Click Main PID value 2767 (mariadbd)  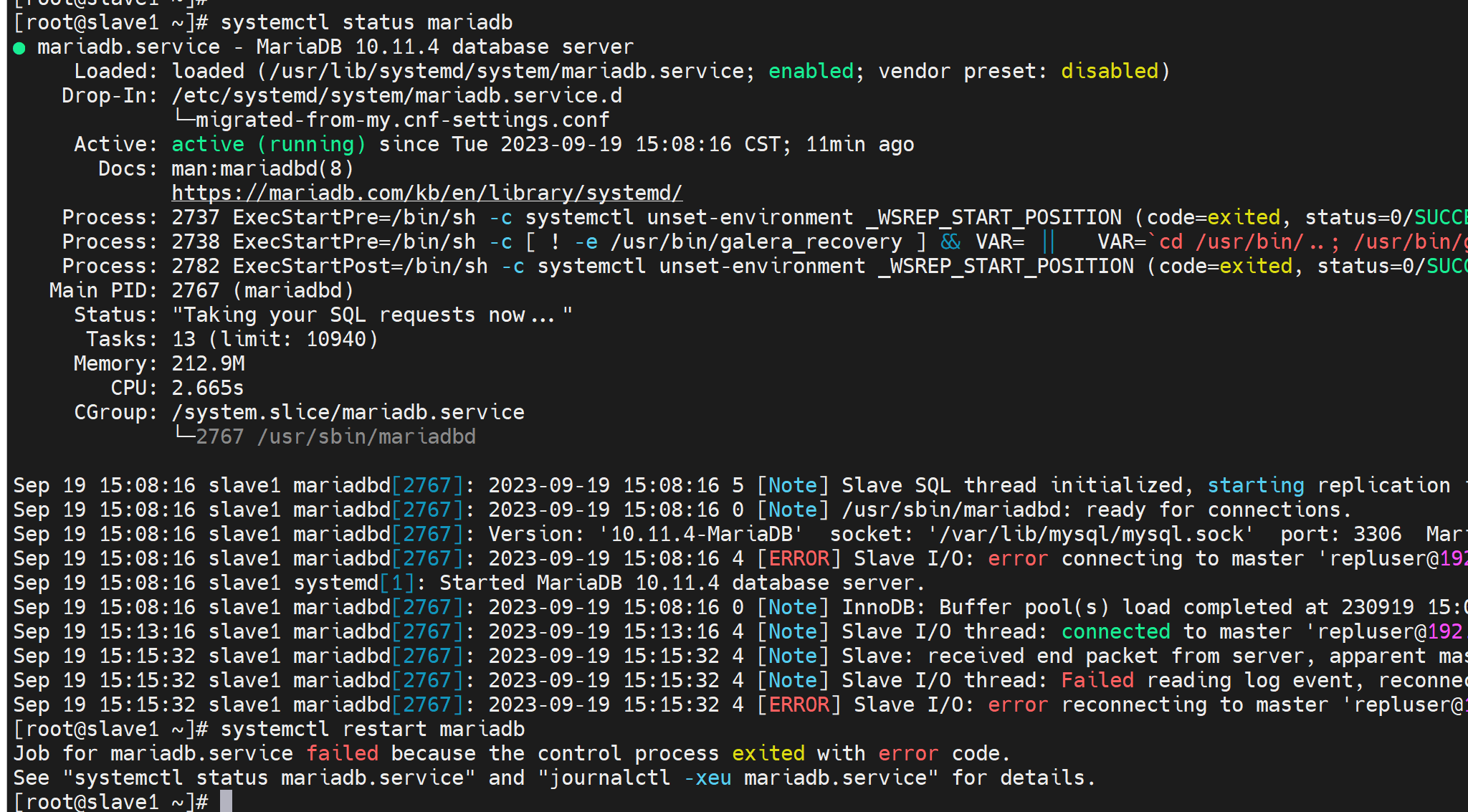tap(262, 290)
